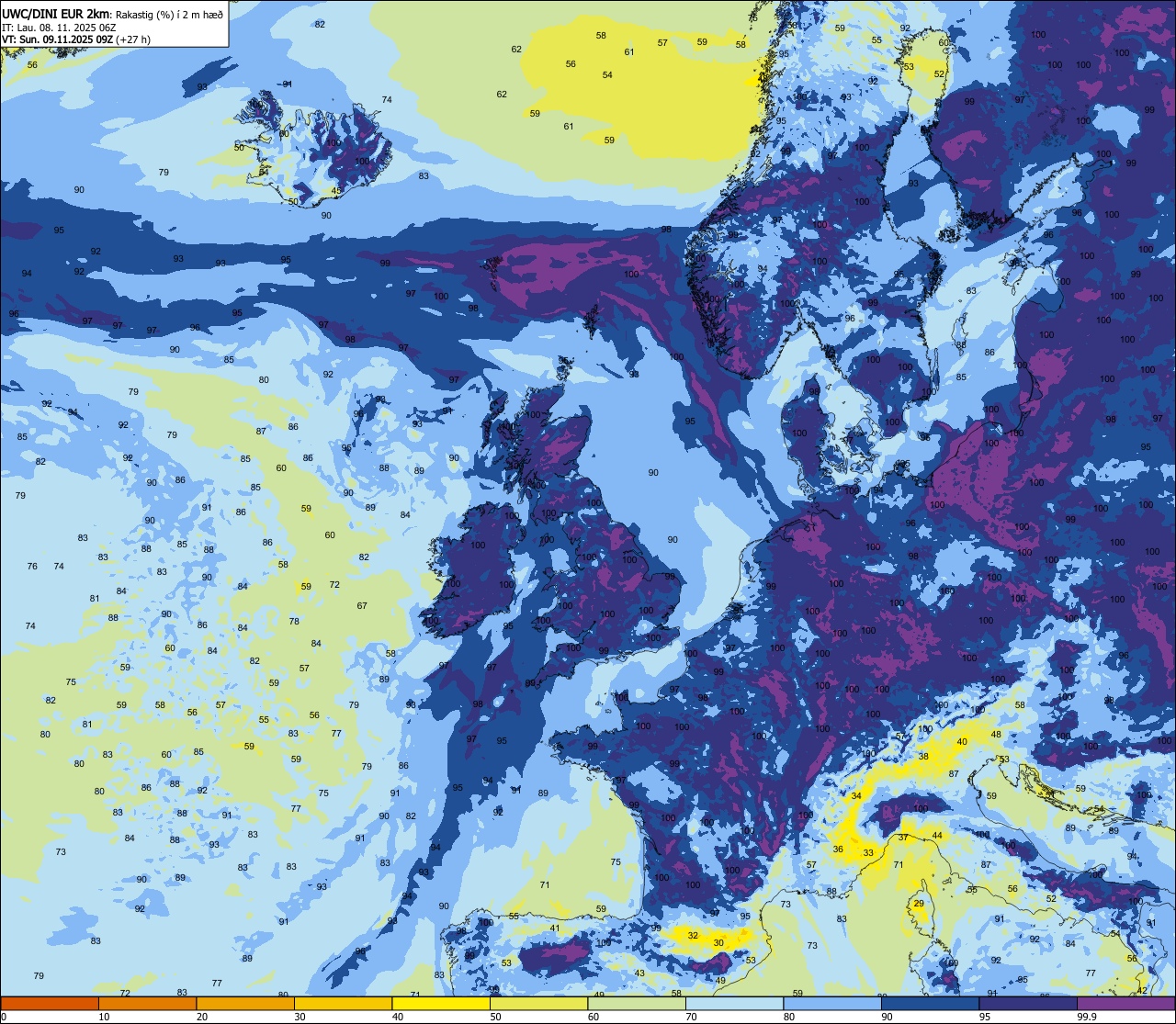Pick the 50–60 yellow-green legend swatch
Viewport: 1176px width, 1024px height.
pyautogui.click(x=538, y=1004)
